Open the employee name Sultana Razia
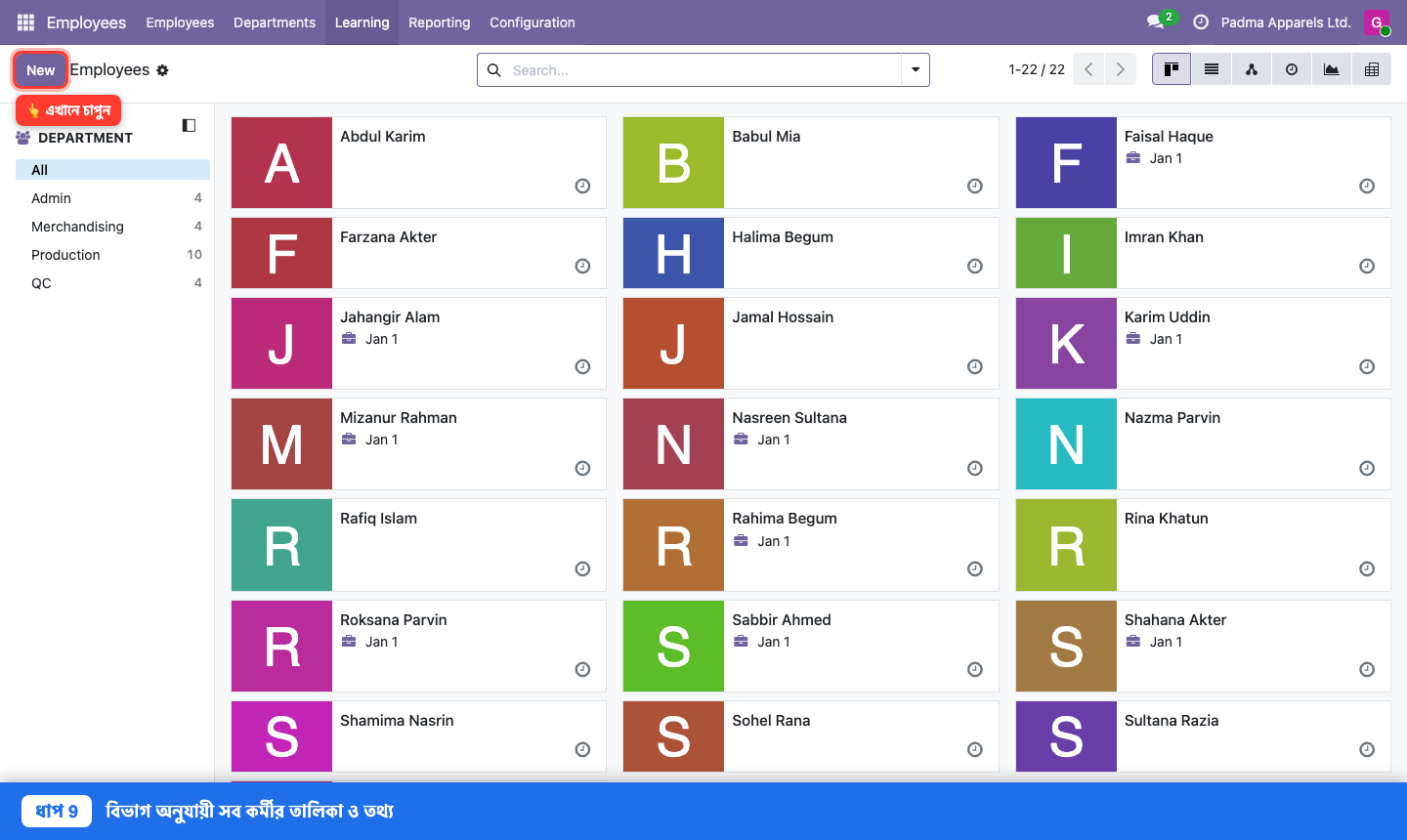 (1172, 721)
